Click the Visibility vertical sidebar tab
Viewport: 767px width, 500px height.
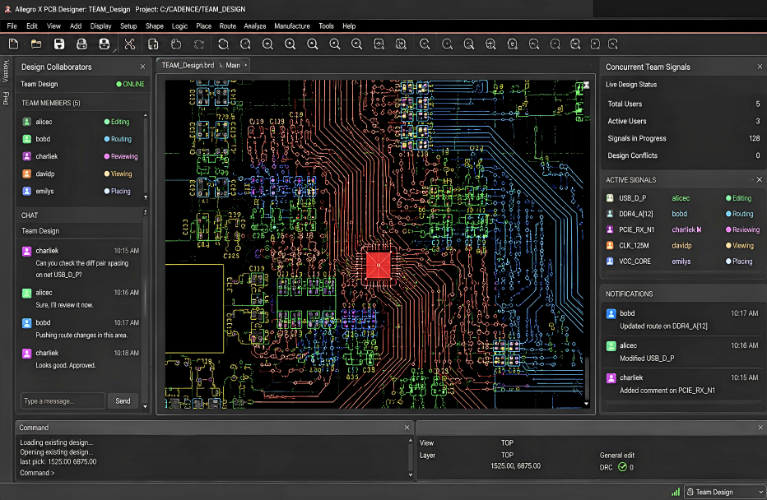(x=6, y=71)
